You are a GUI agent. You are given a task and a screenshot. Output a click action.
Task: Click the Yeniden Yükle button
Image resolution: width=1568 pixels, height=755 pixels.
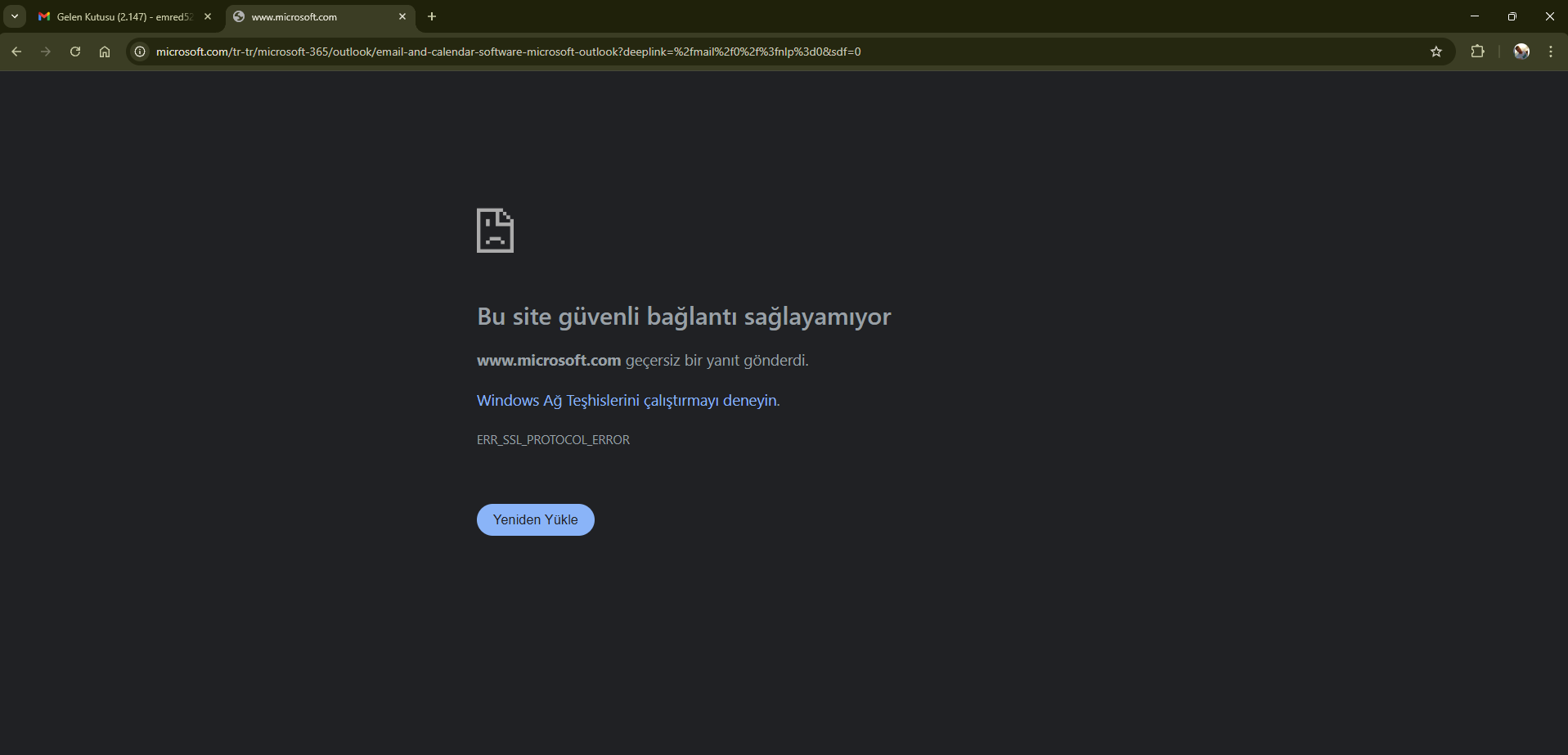[536, 519]
